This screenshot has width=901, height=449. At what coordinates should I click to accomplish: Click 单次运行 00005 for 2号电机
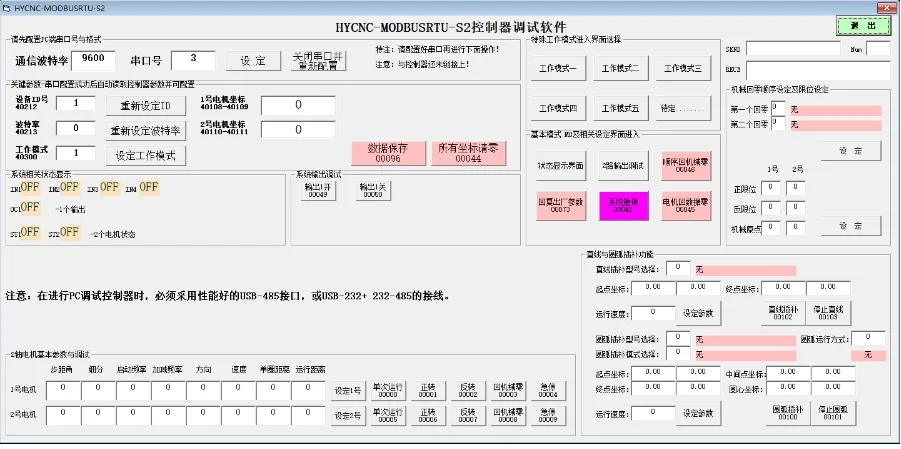point(388,416)
